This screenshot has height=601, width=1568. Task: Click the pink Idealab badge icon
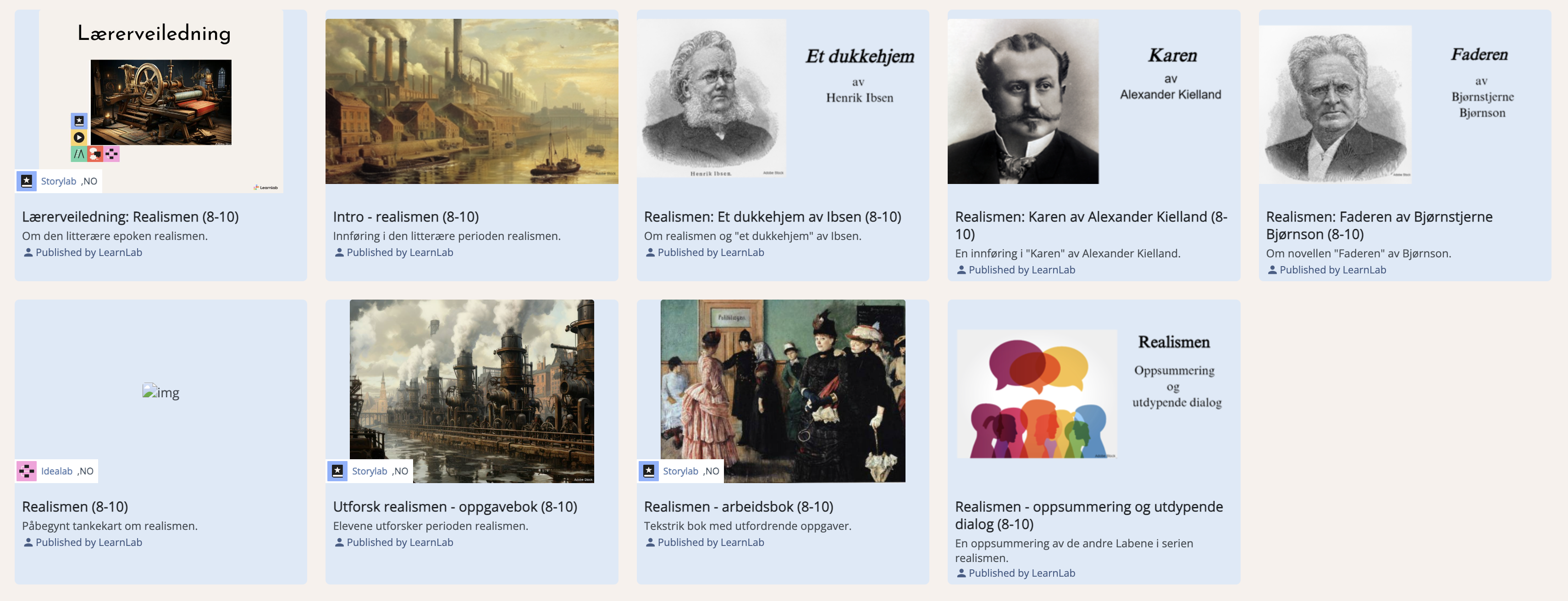pos(26,471)
